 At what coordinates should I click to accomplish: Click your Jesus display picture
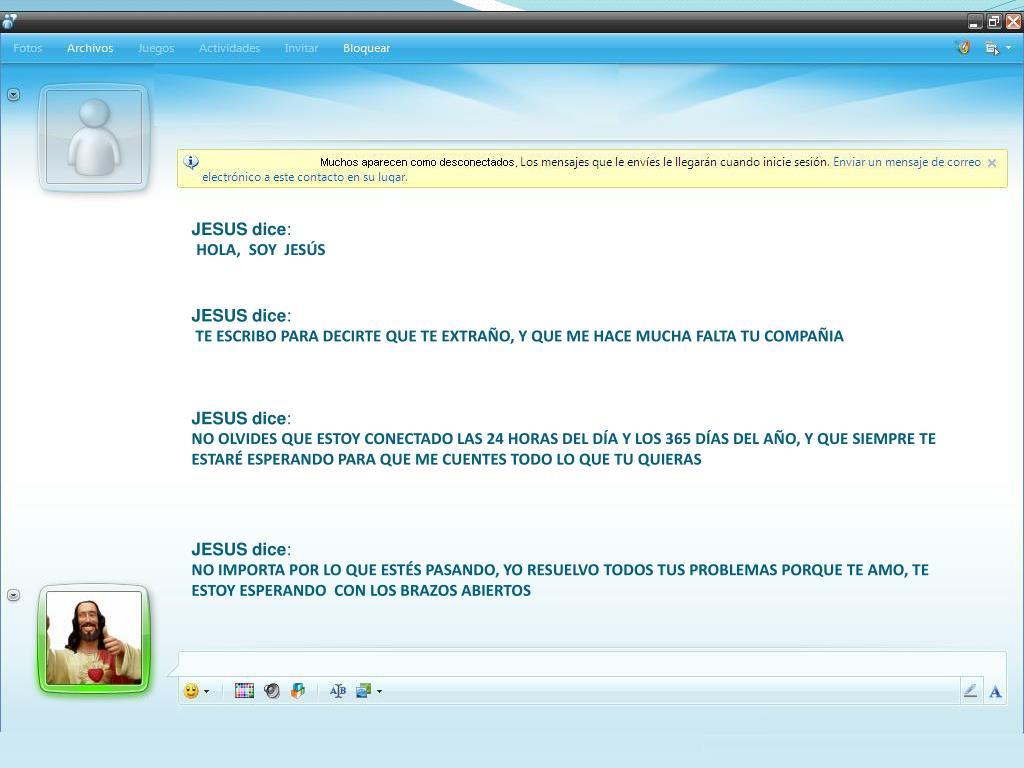click(x=94, y=638)
